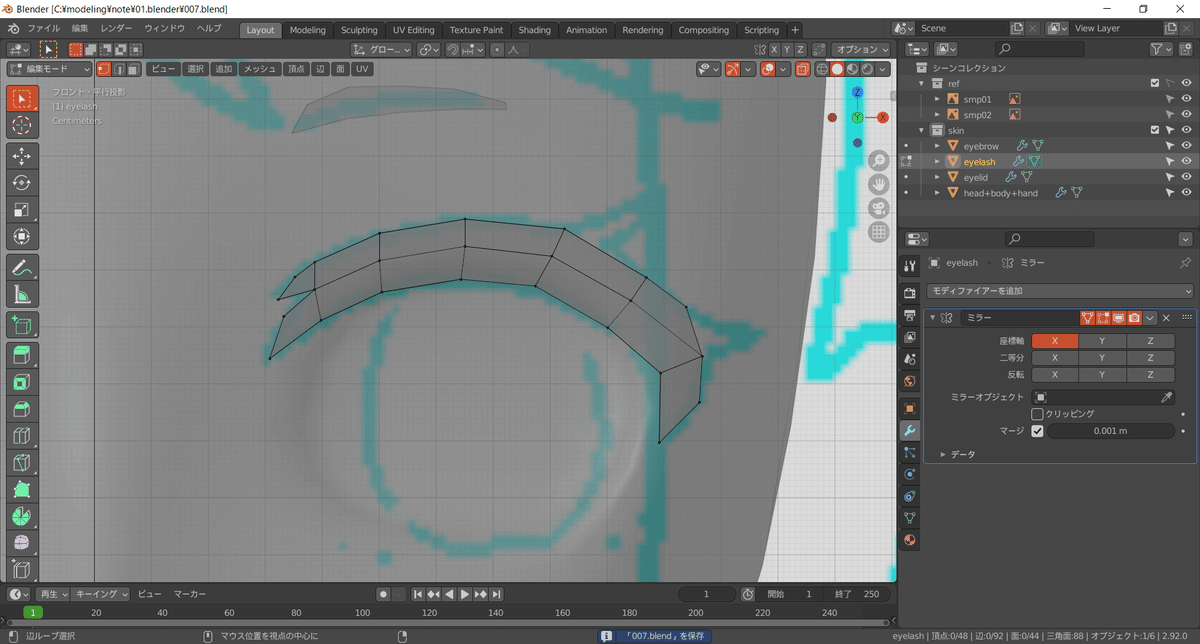The height and width of the screenshot is (644, 1200).
Task: Jump to the end frame button
Action: (497, 594)
